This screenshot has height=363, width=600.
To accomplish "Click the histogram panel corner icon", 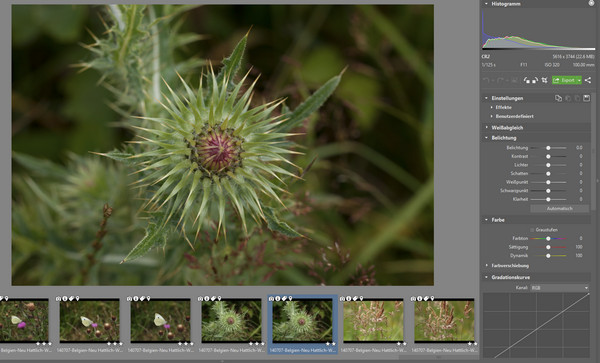I will pyautogui.click(x=592, y=3).
